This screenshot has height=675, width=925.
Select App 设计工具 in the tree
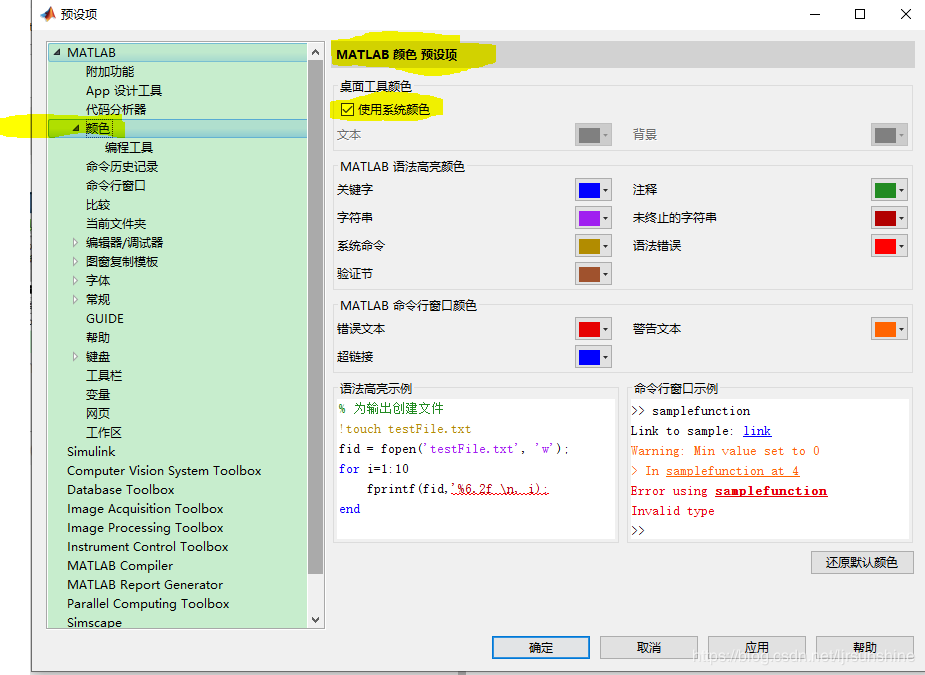(124, 90)
